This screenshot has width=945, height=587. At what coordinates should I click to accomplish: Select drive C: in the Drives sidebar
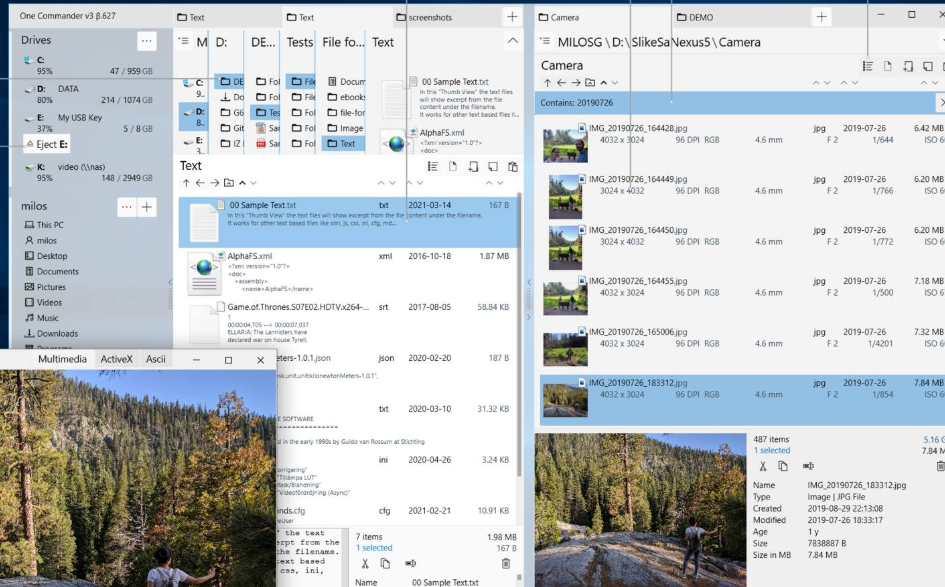click(x=88, y=65)
